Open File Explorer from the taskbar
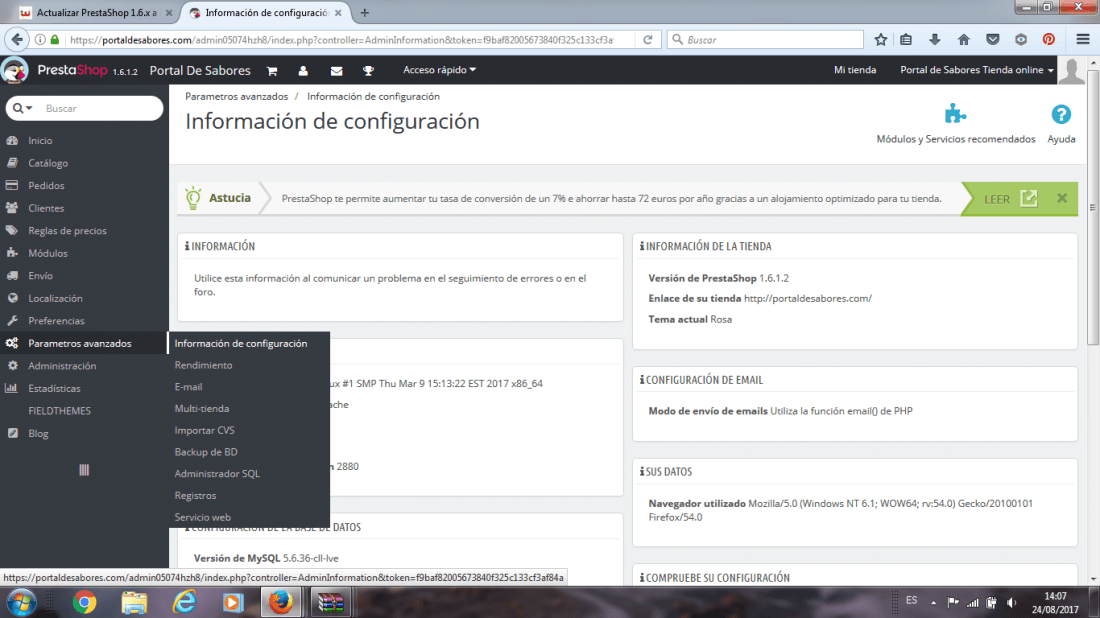The image size is (1100, 618). click(134, 603)
